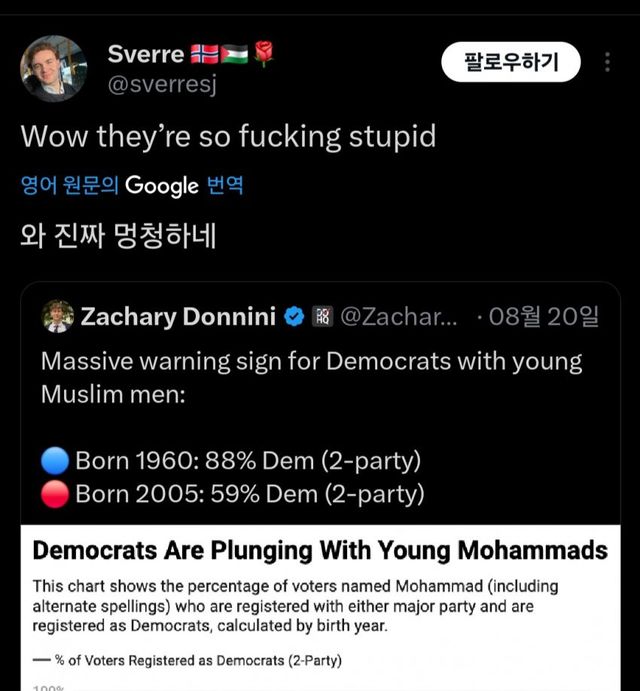The image size is (640, 691).
Task: Tap the chart title Democrats Are Plunging With Young Mohammads
Action: tap(320, 550)
